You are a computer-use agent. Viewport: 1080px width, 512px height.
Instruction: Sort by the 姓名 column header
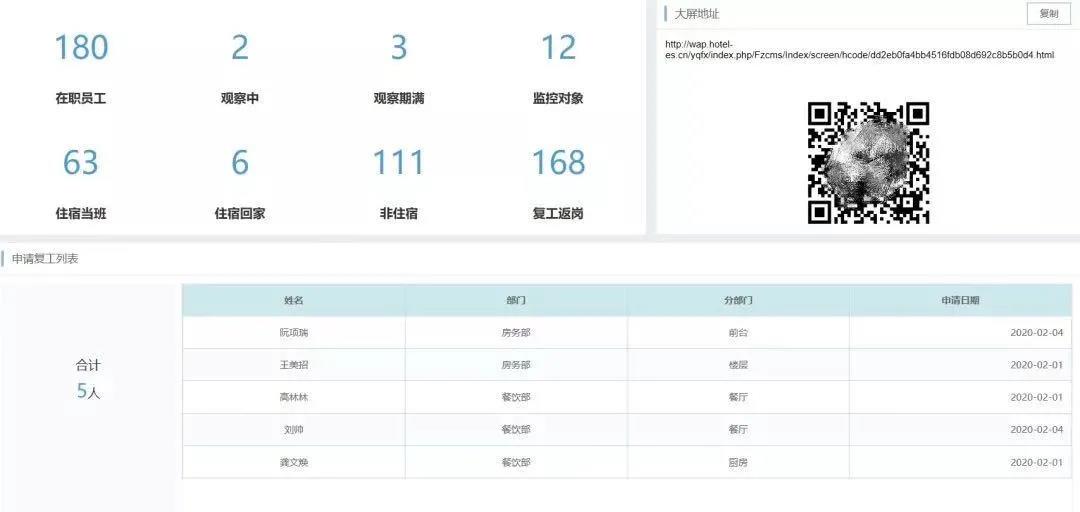(293, 300)
